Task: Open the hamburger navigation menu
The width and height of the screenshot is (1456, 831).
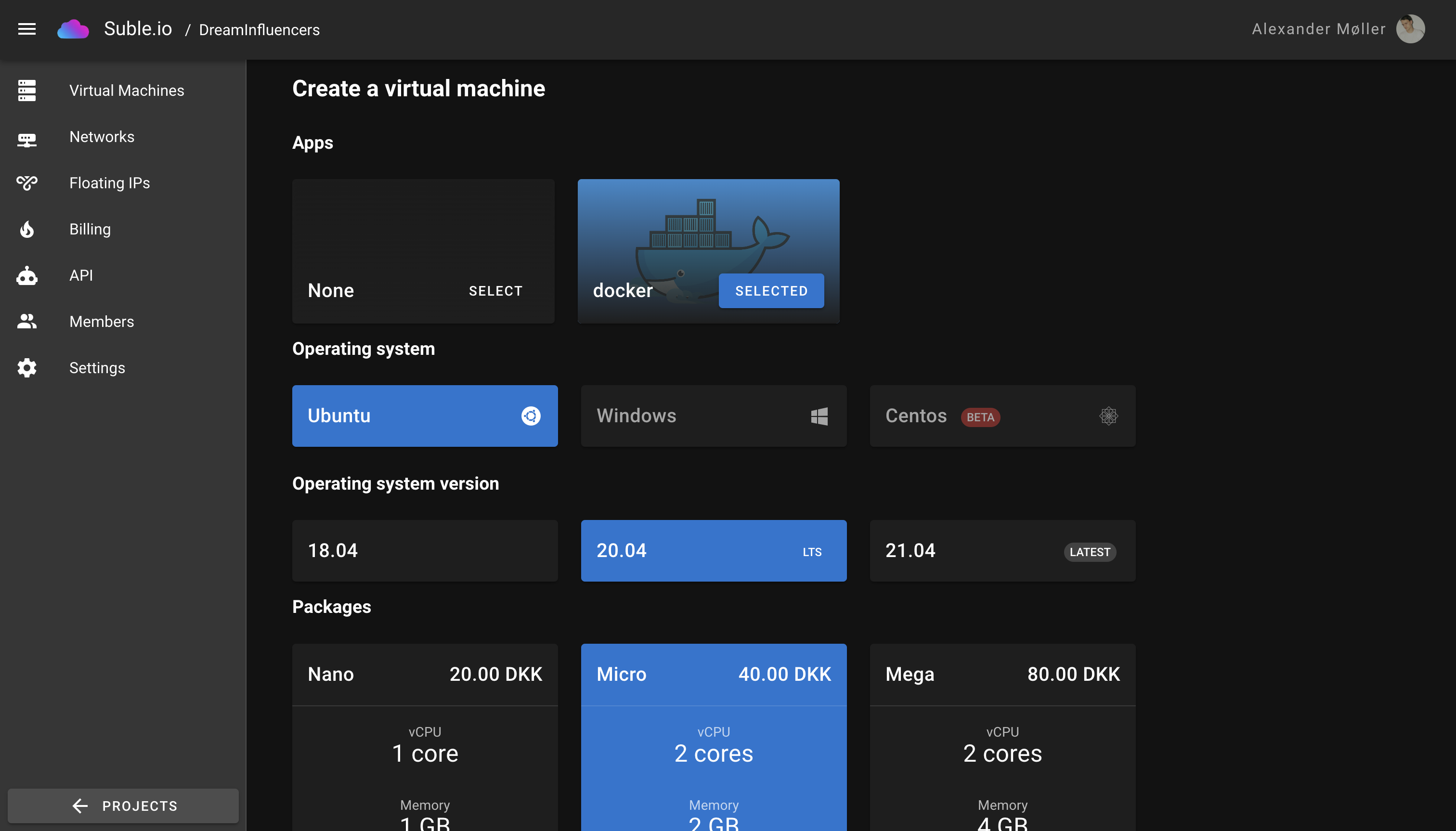Action: point(27,29)
